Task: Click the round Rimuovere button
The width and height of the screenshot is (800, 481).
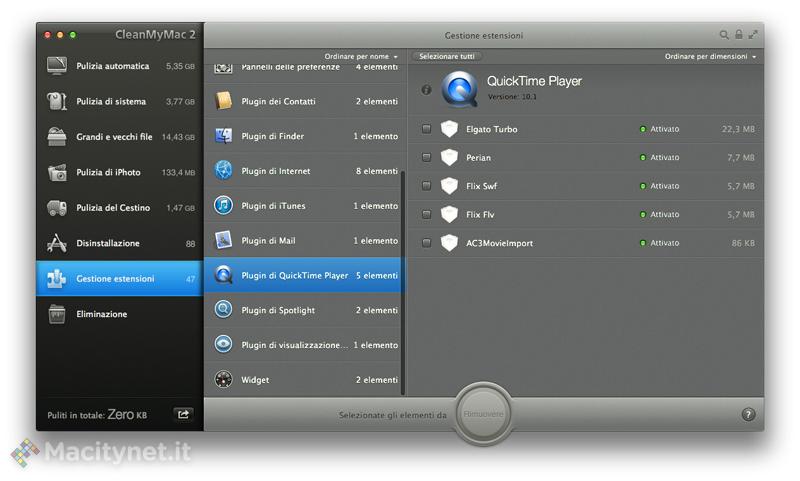Action: coord(483,414)
